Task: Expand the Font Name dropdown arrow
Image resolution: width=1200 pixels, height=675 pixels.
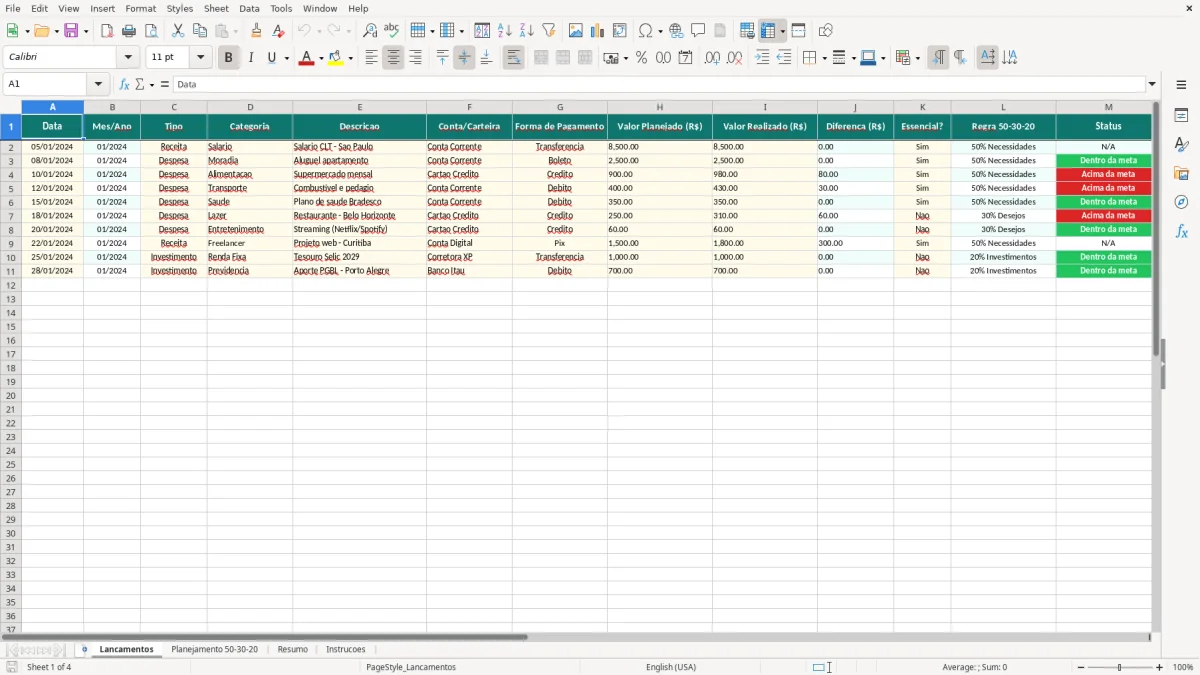Action: tap(128, 58)
